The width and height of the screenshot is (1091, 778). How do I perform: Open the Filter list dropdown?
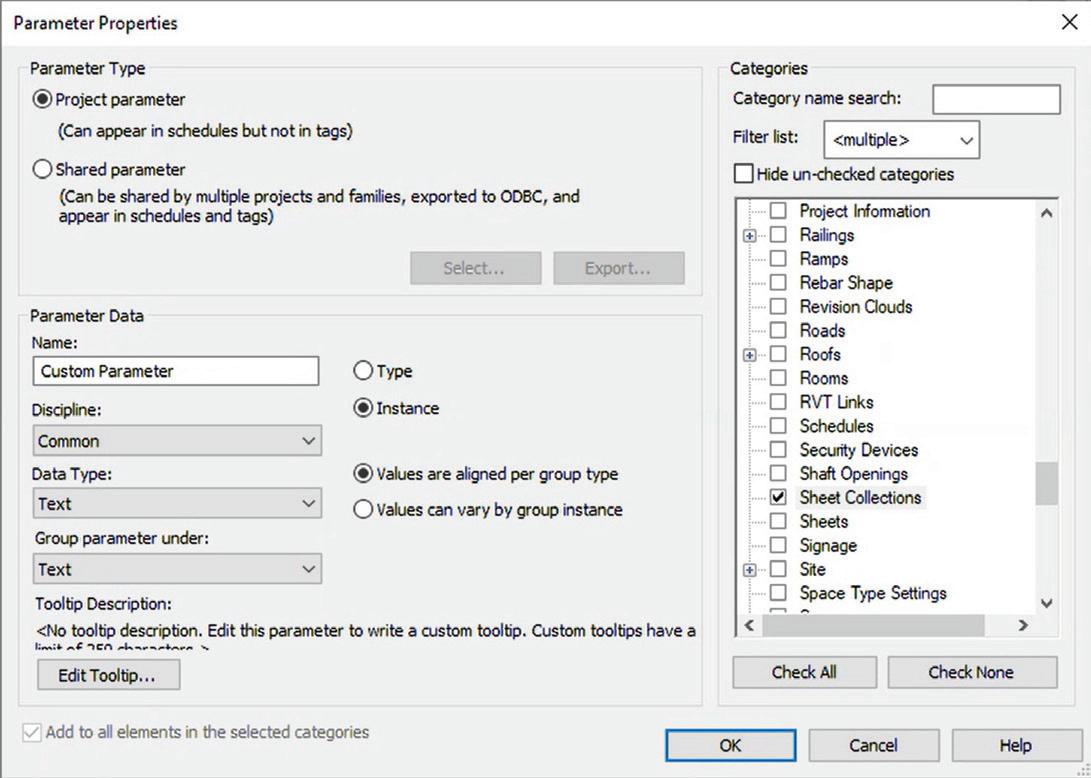[901, 141]
